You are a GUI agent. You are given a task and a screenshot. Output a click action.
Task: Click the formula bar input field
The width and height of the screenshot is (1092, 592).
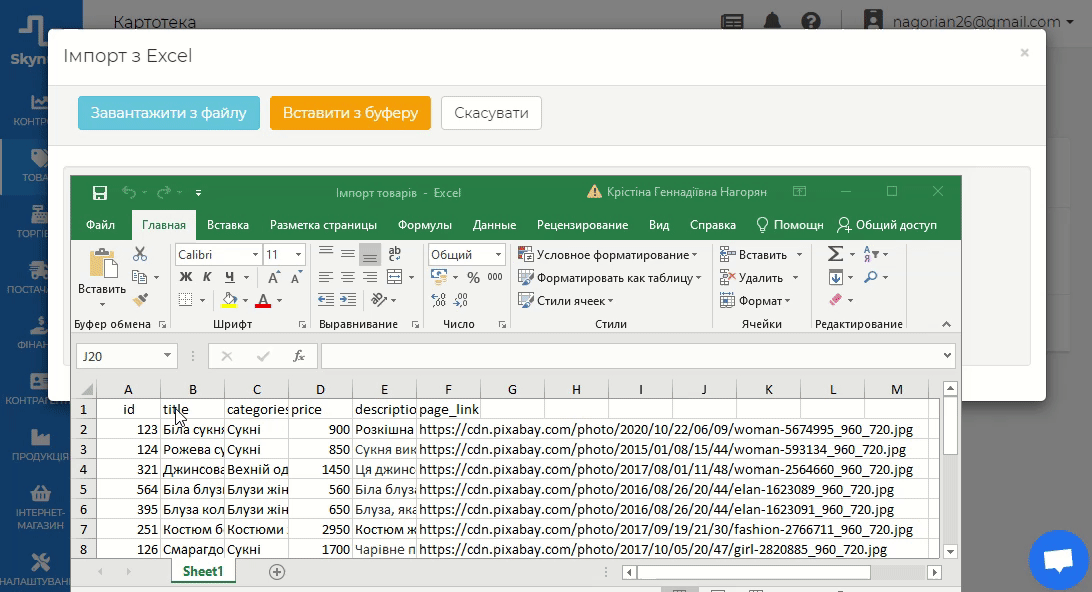tap(630, 356)
